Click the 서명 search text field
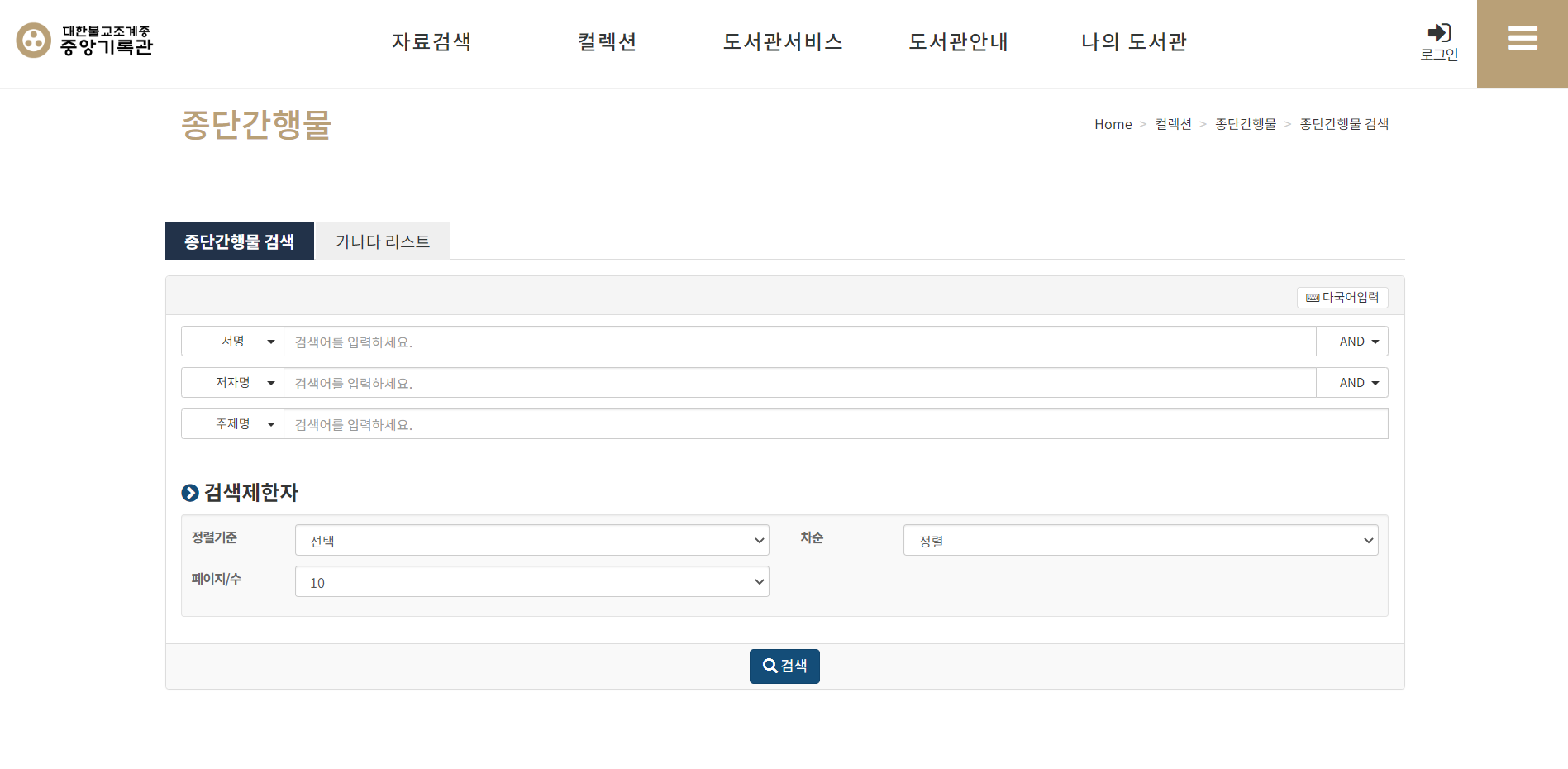The width and height of the screenshot is (1568, 769). tap(799, 342)
